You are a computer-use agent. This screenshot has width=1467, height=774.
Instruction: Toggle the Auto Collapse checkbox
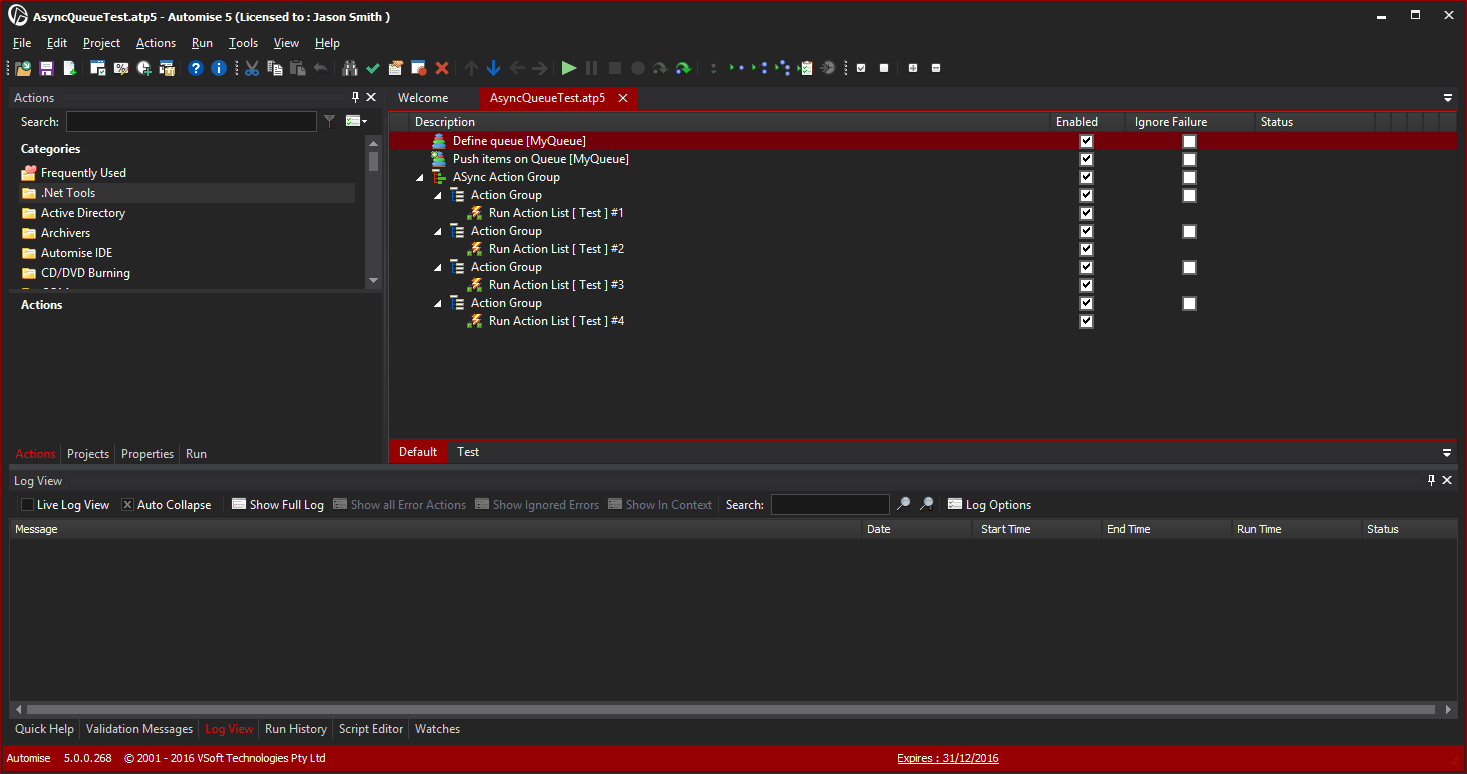click(x=127, y=505)
